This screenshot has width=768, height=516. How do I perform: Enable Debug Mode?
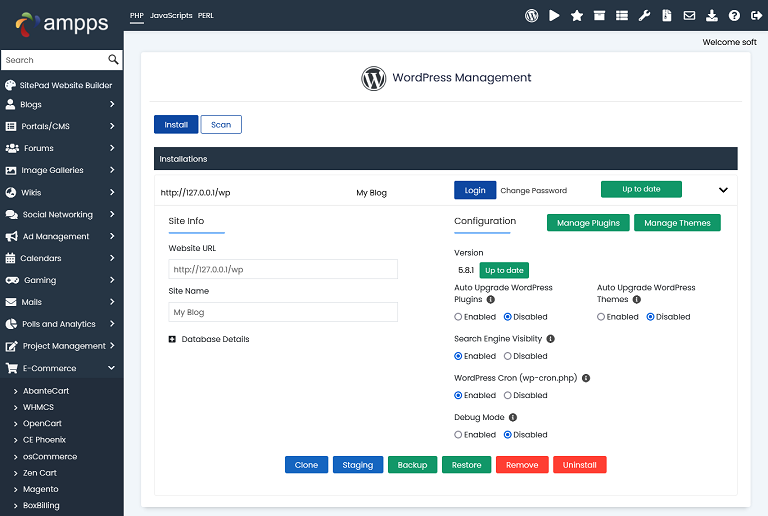pos(458,435)
